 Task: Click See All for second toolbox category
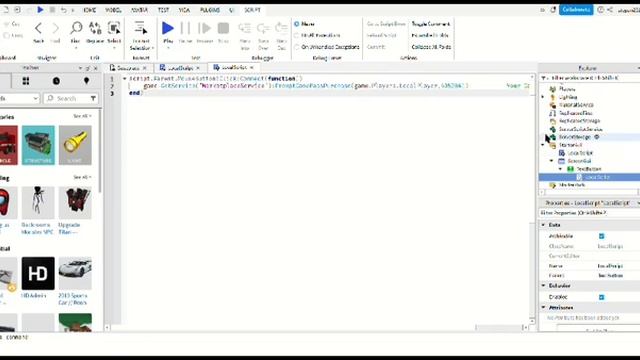[x=82, y=177]
